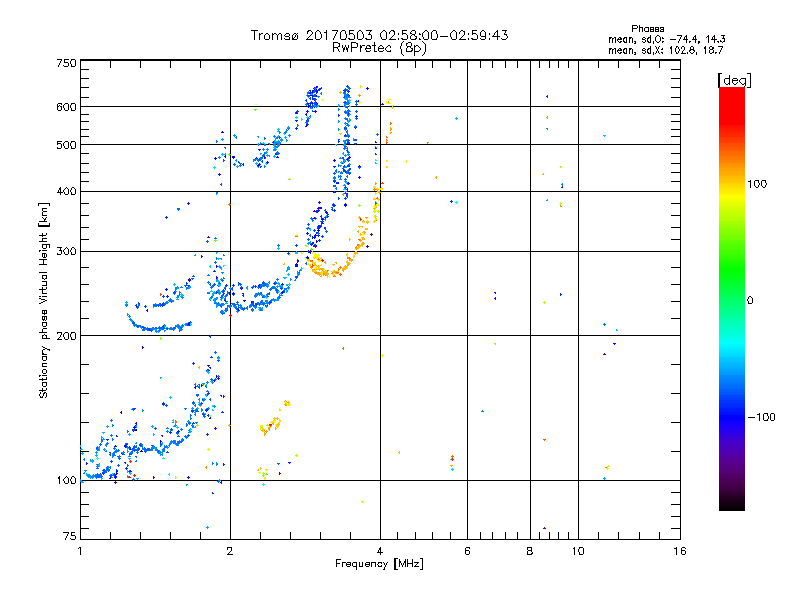
Task: Click the y-axis tick label '400'
Action: click(x=66, y=191)
